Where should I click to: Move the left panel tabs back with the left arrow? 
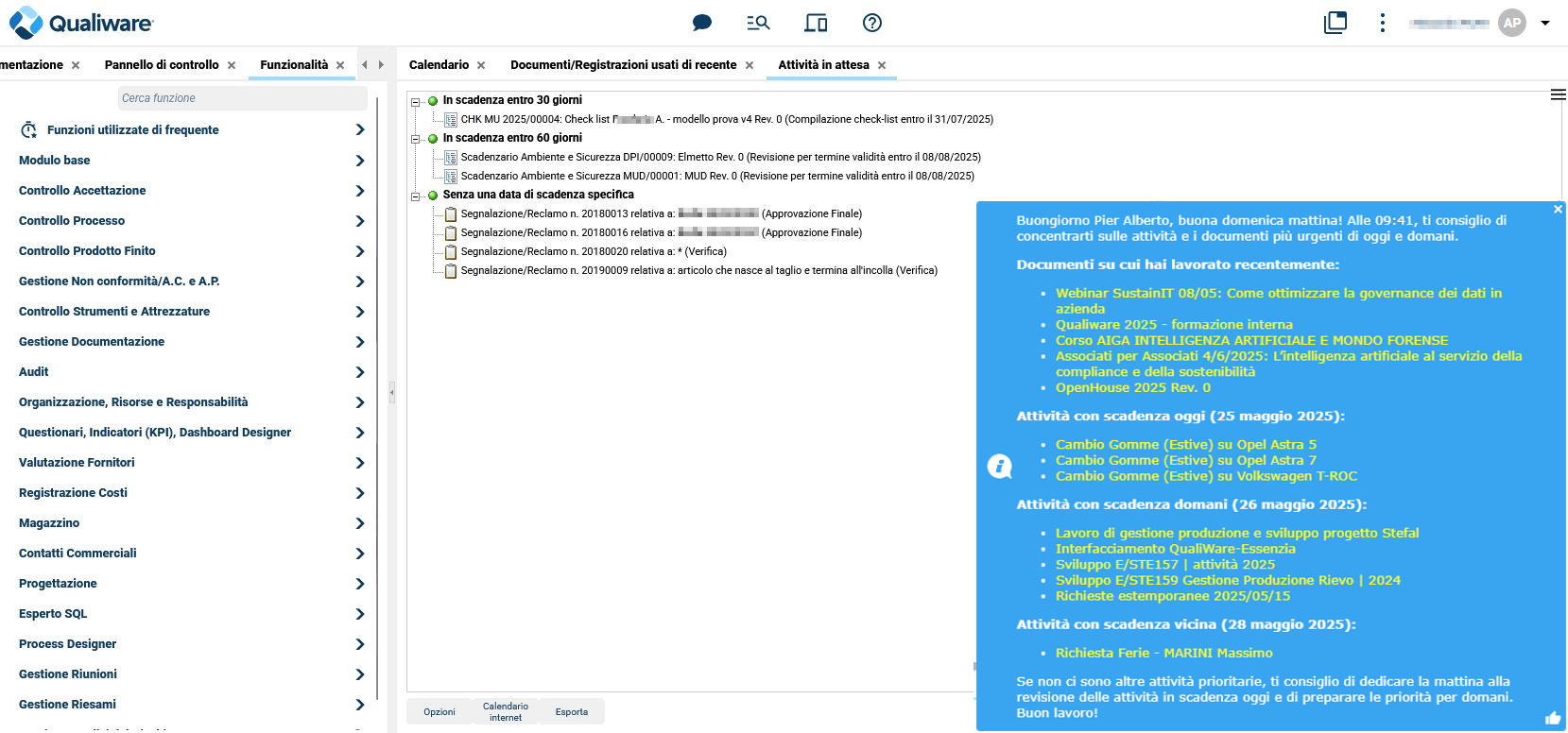tap(365, 65)
